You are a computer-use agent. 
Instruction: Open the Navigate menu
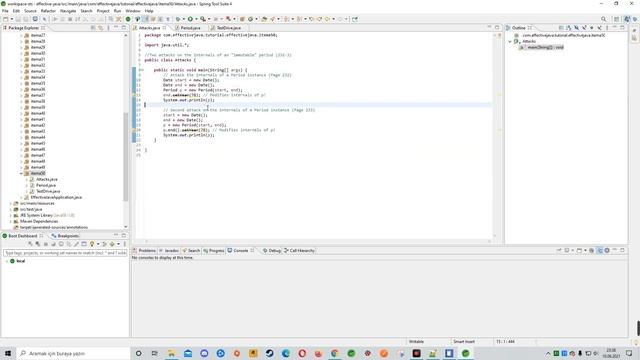tap(68, 11)
